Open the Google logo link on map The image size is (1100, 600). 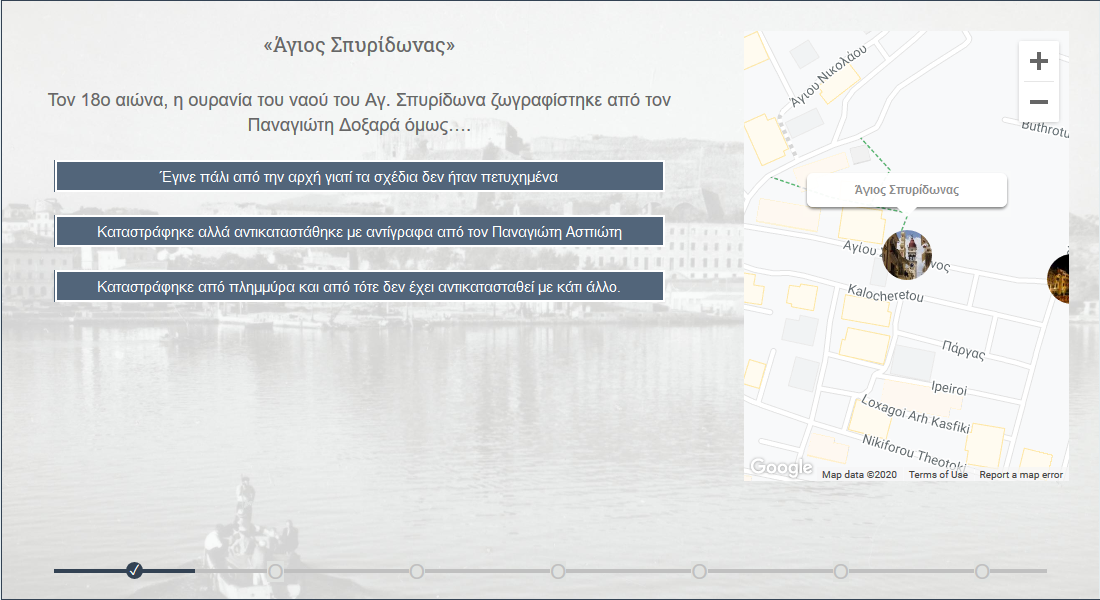coord(780,467)
